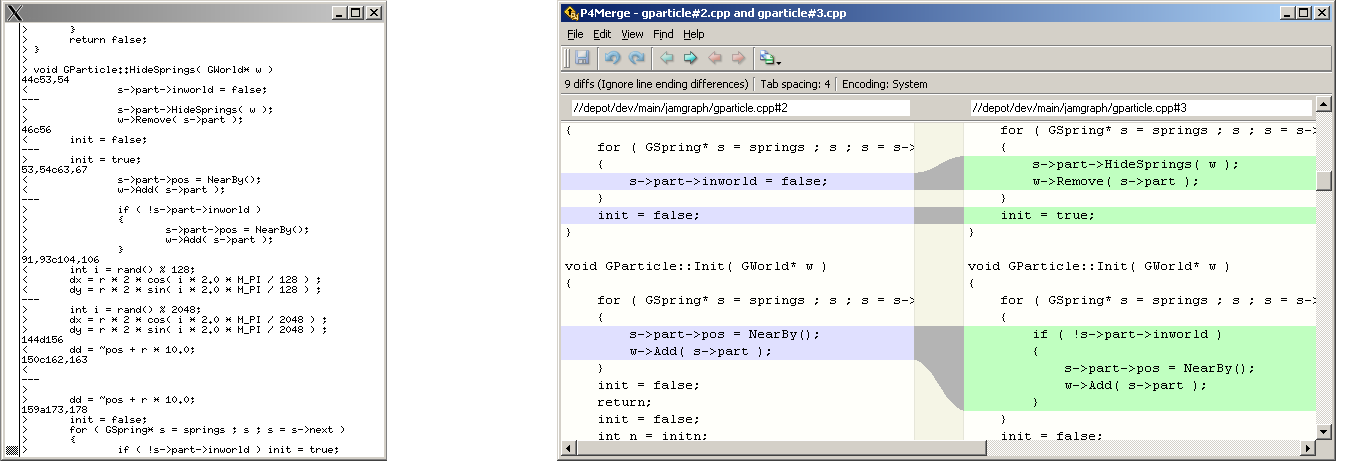This screenshot has height=461, width=1350.
Task: Click the 'Encoding: System' status text
Action: pyautogui.click(x=885, y=84)
